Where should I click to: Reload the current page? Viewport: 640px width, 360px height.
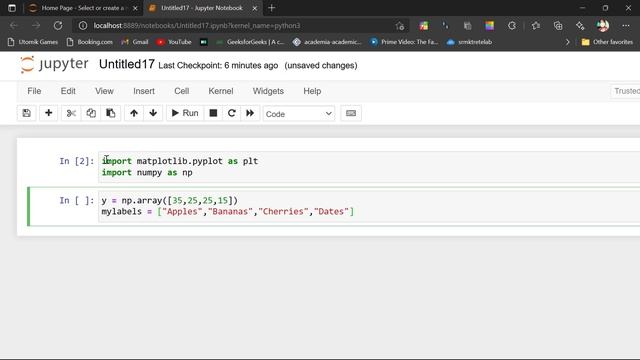[58, 26]
